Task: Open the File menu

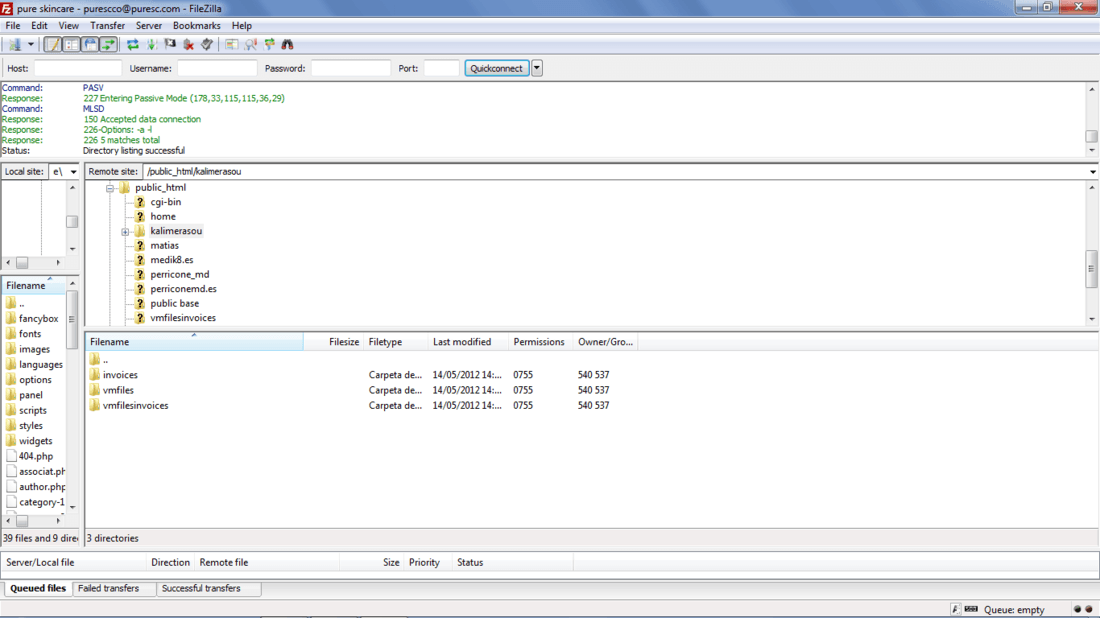Action: click(13, 25)
